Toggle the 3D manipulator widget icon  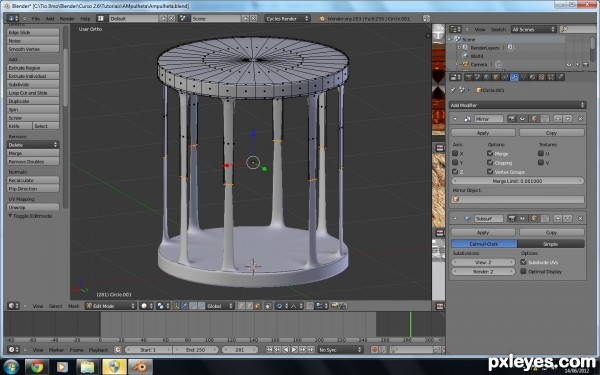point(176,306)
